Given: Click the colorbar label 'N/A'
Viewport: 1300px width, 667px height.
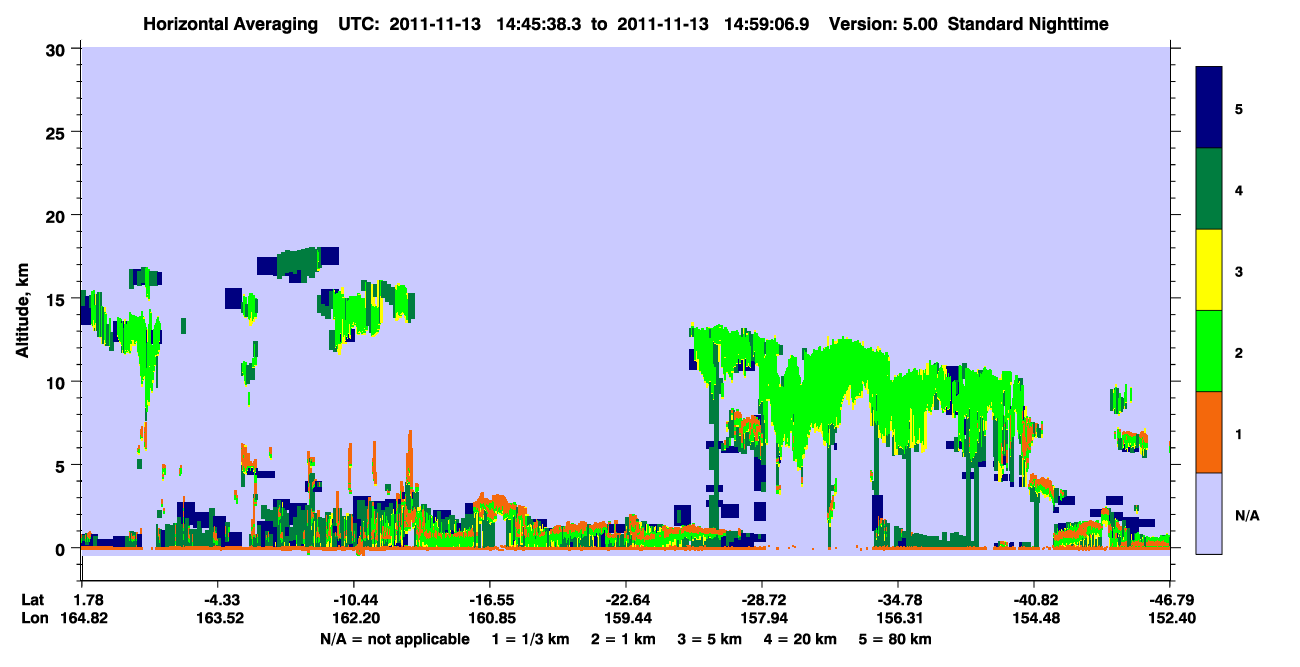Looking at the screenshot, I should 1246,514.
